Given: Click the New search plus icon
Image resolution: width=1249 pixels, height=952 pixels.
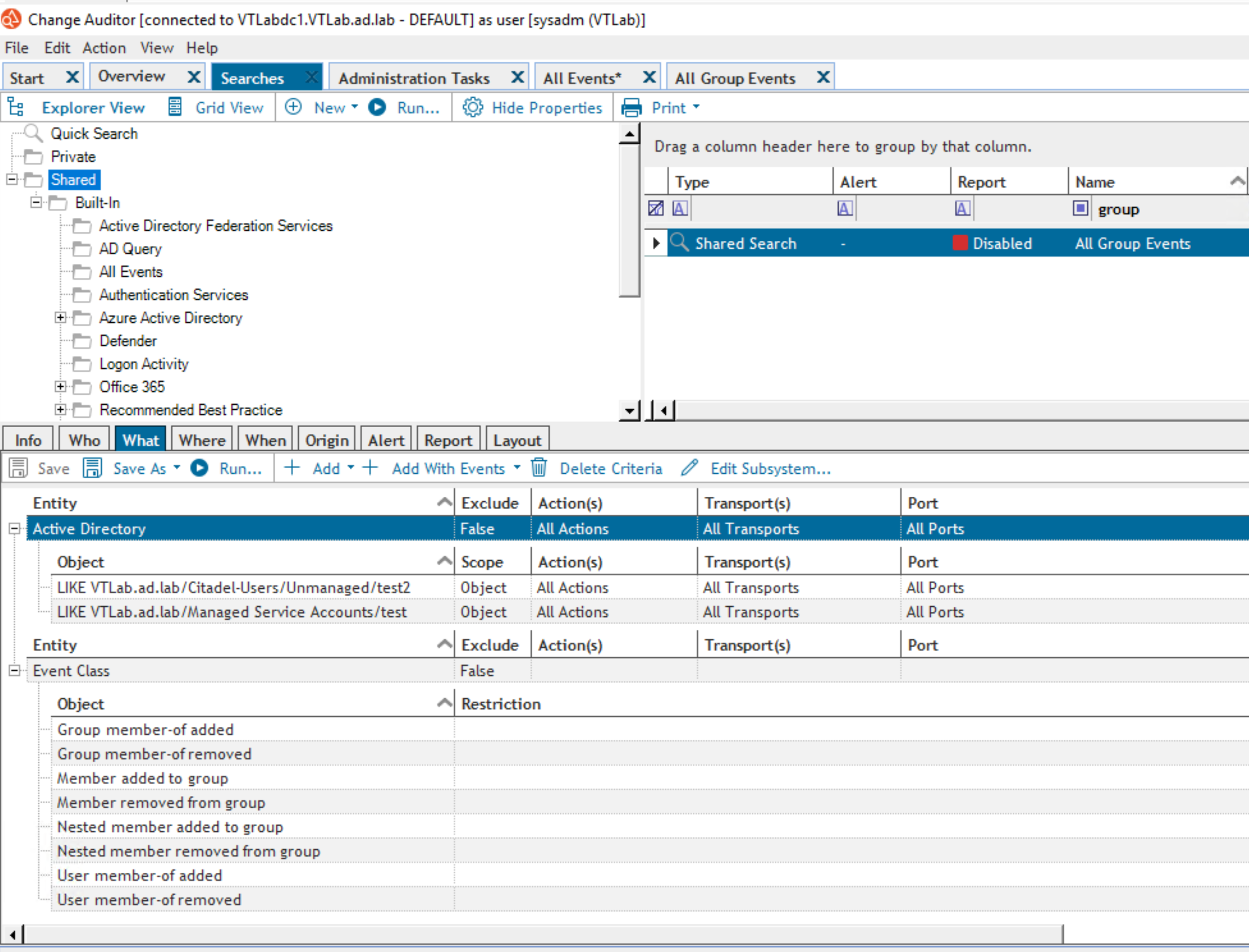Looking at the screenshot, I should click(293, 106).
